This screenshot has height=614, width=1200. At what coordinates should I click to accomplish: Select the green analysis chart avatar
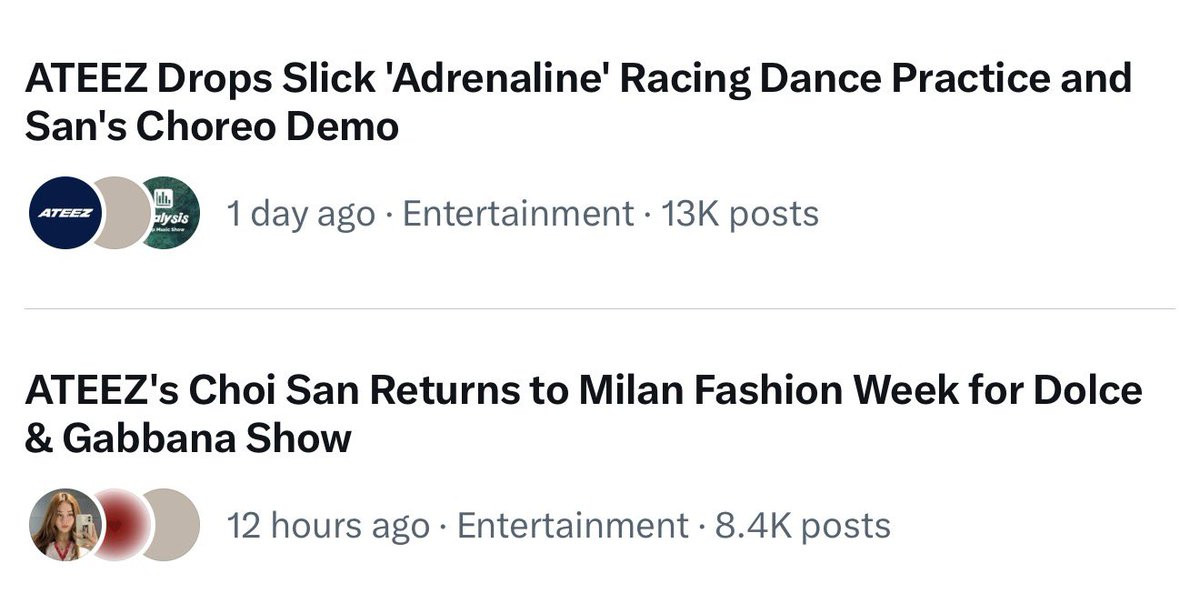(169, 213)
